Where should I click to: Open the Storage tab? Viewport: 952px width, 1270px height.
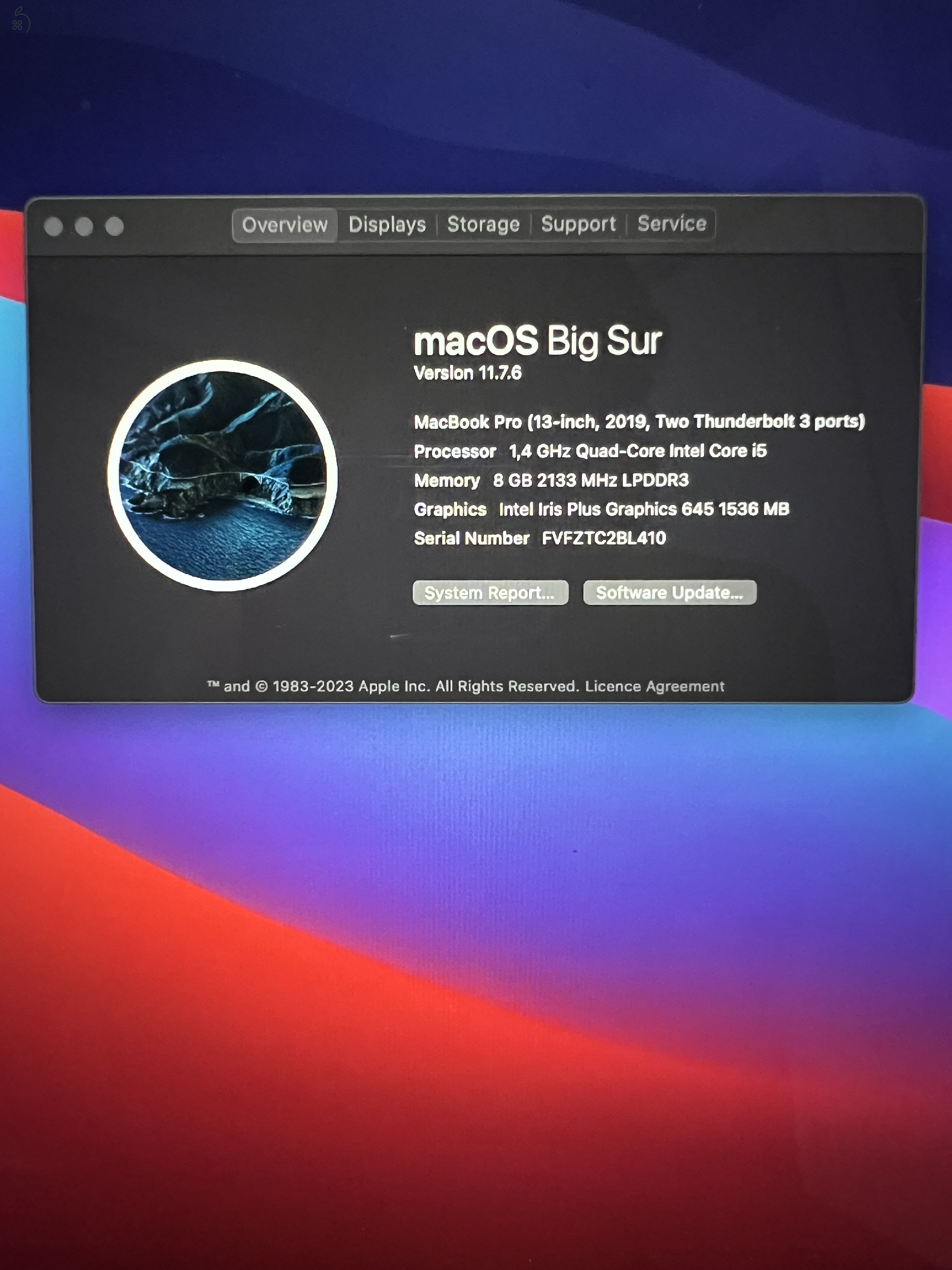[483, 224]
